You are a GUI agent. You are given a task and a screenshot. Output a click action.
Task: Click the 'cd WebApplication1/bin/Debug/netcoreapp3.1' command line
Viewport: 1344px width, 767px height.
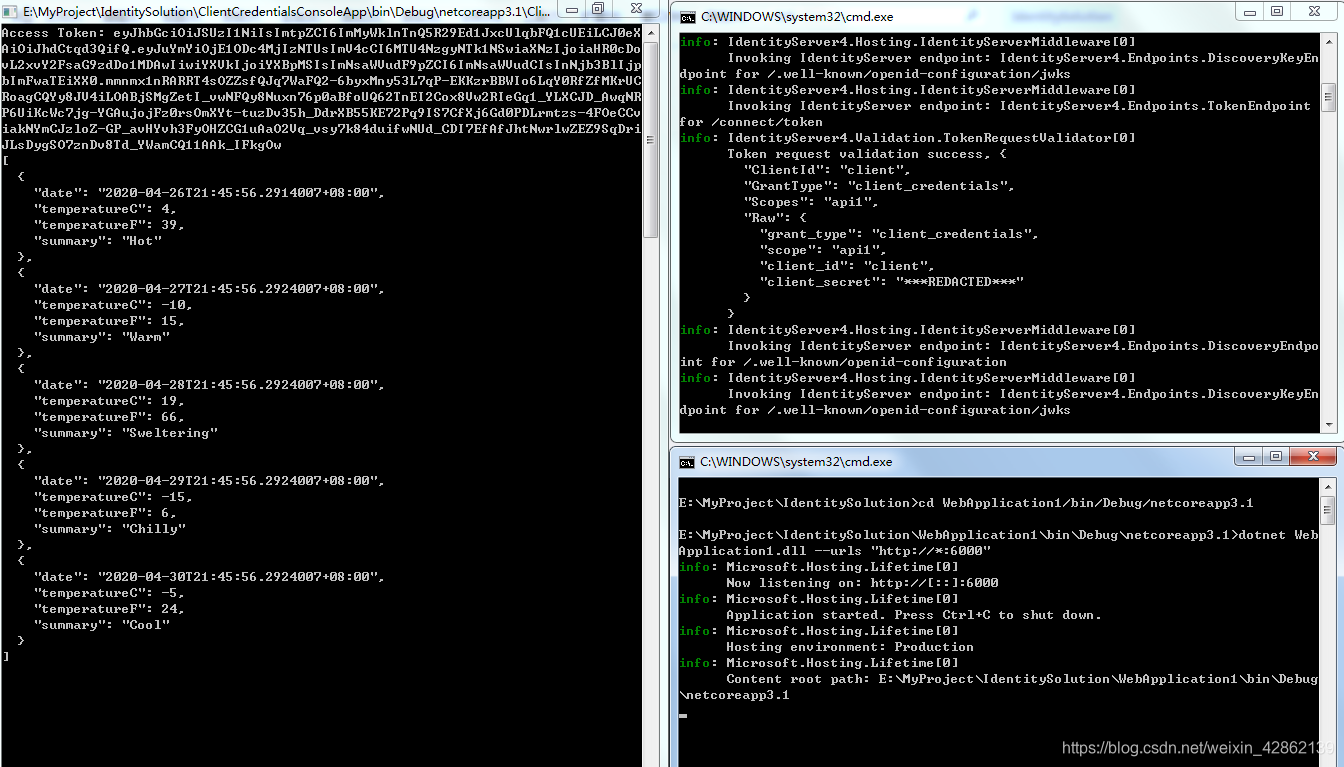(x=965, y=503)
